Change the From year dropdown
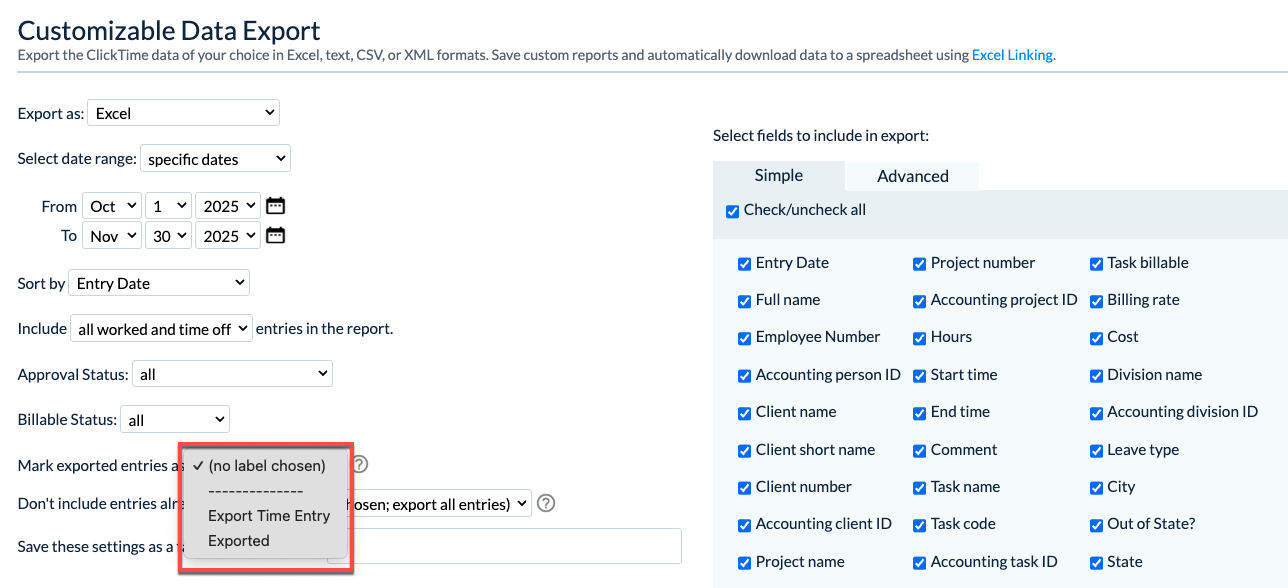Viewport: 1288px width, 588px height. [x=228, y=206]
